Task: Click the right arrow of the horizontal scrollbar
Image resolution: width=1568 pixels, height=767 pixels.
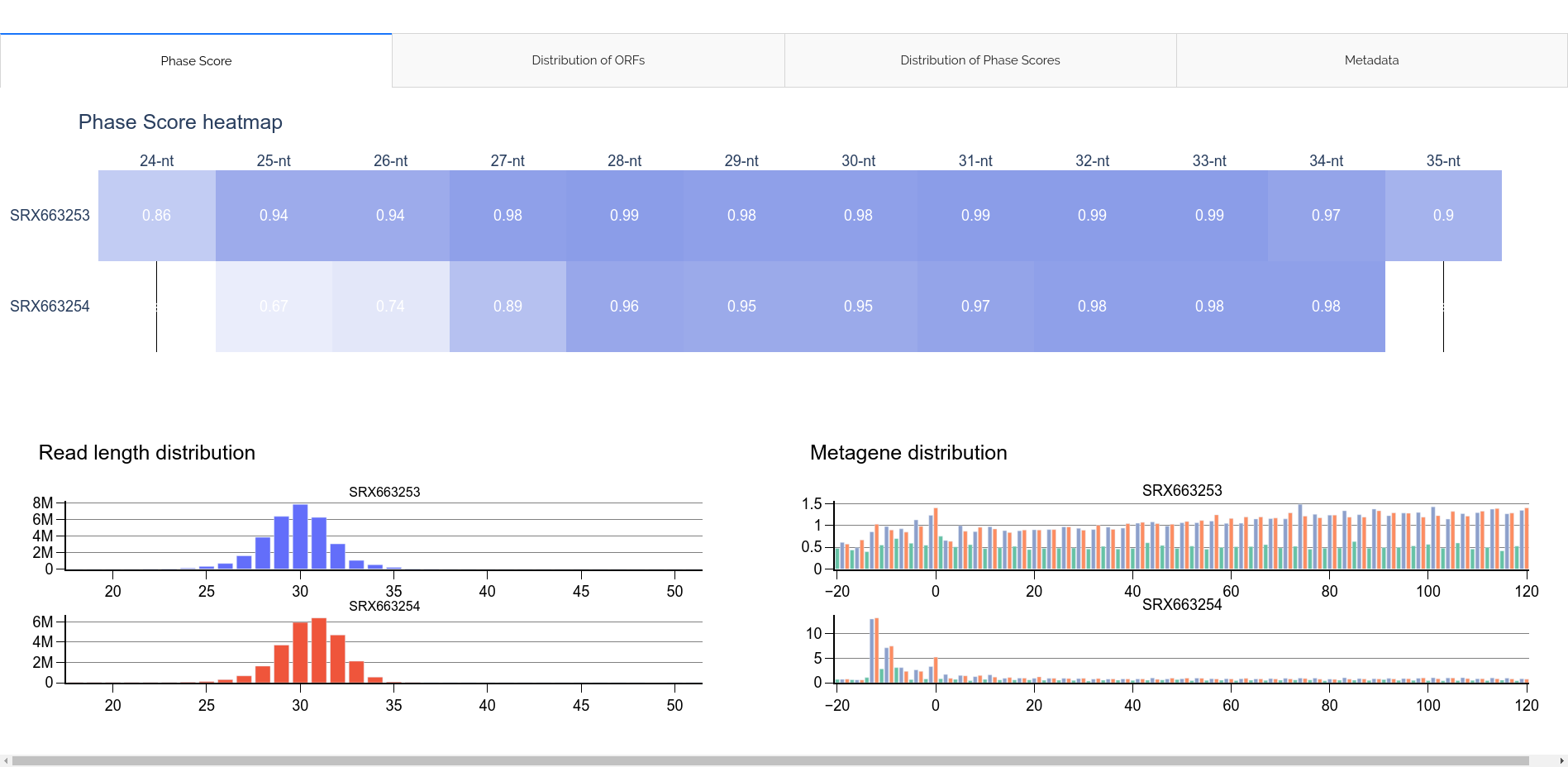Action: (1561, 760)
